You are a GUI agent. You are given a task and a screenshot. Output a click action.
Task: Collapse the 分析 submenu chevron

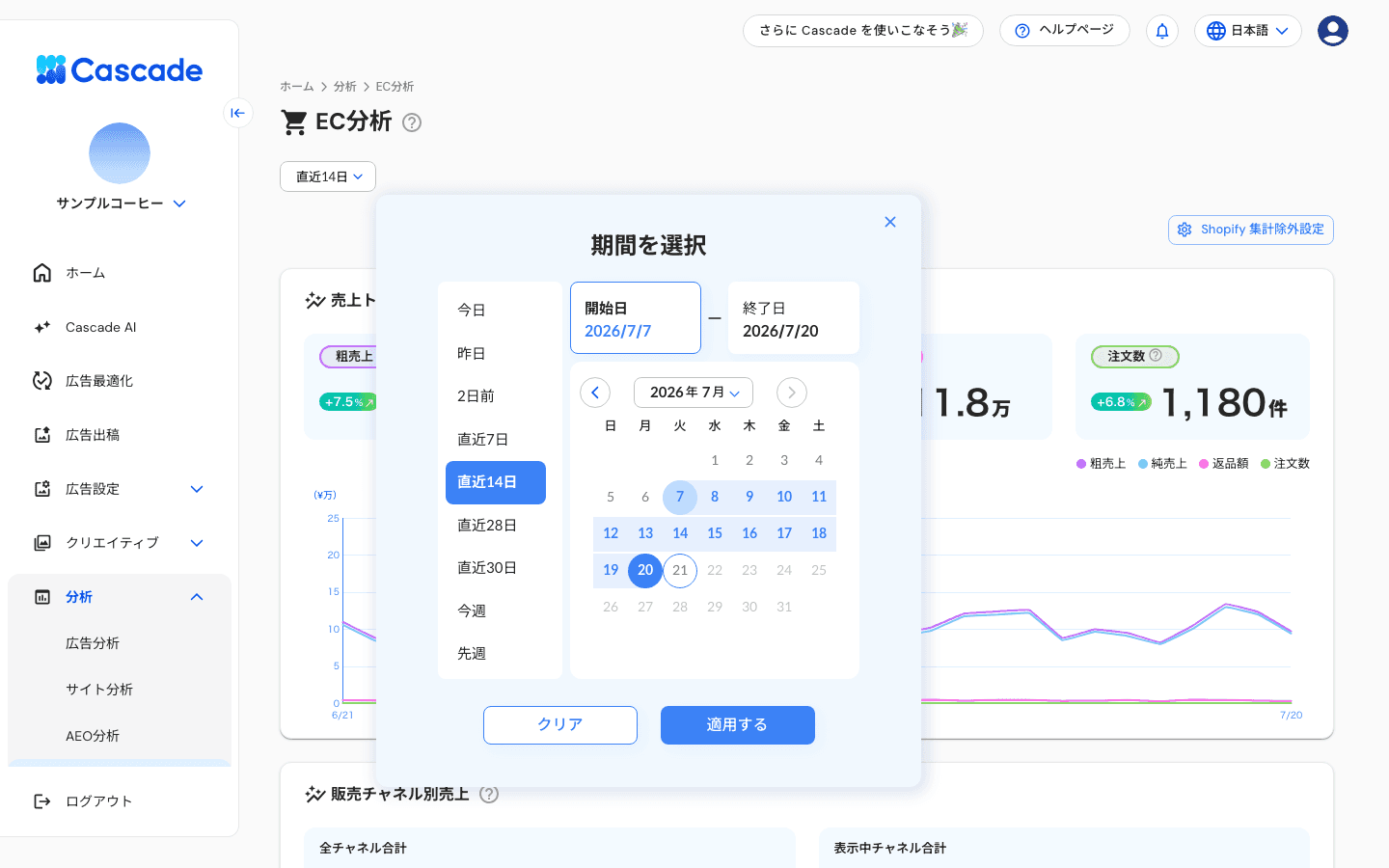(x=197, y=597)
